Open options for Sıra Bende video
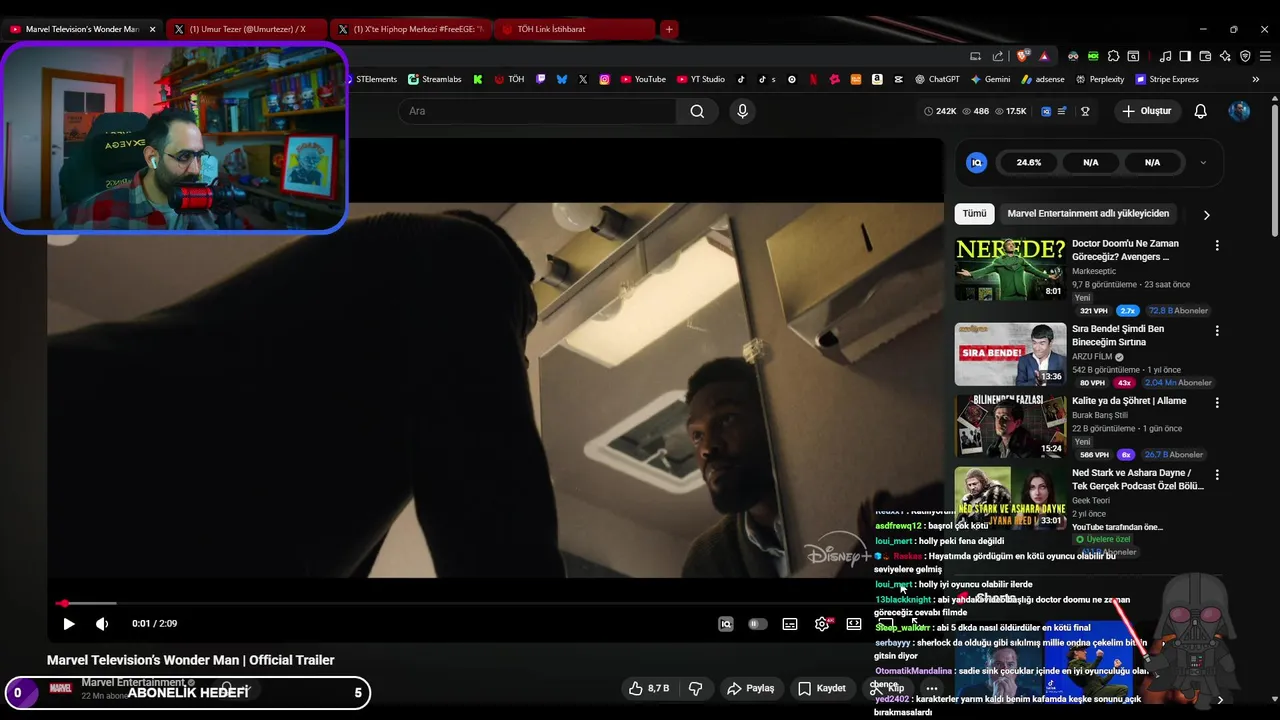The image size is (1280, 720). pyautogui.click(x=1217, y=331)
